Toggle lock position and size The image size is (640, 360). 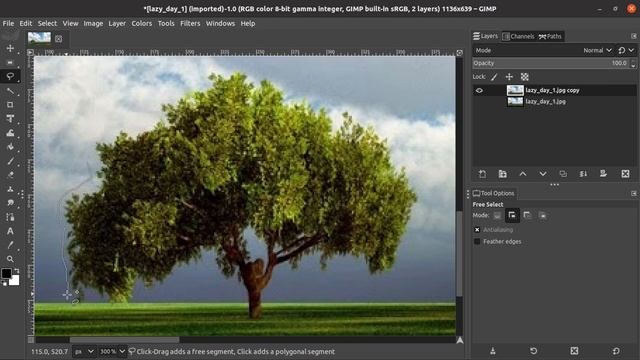tap(509, 77)
